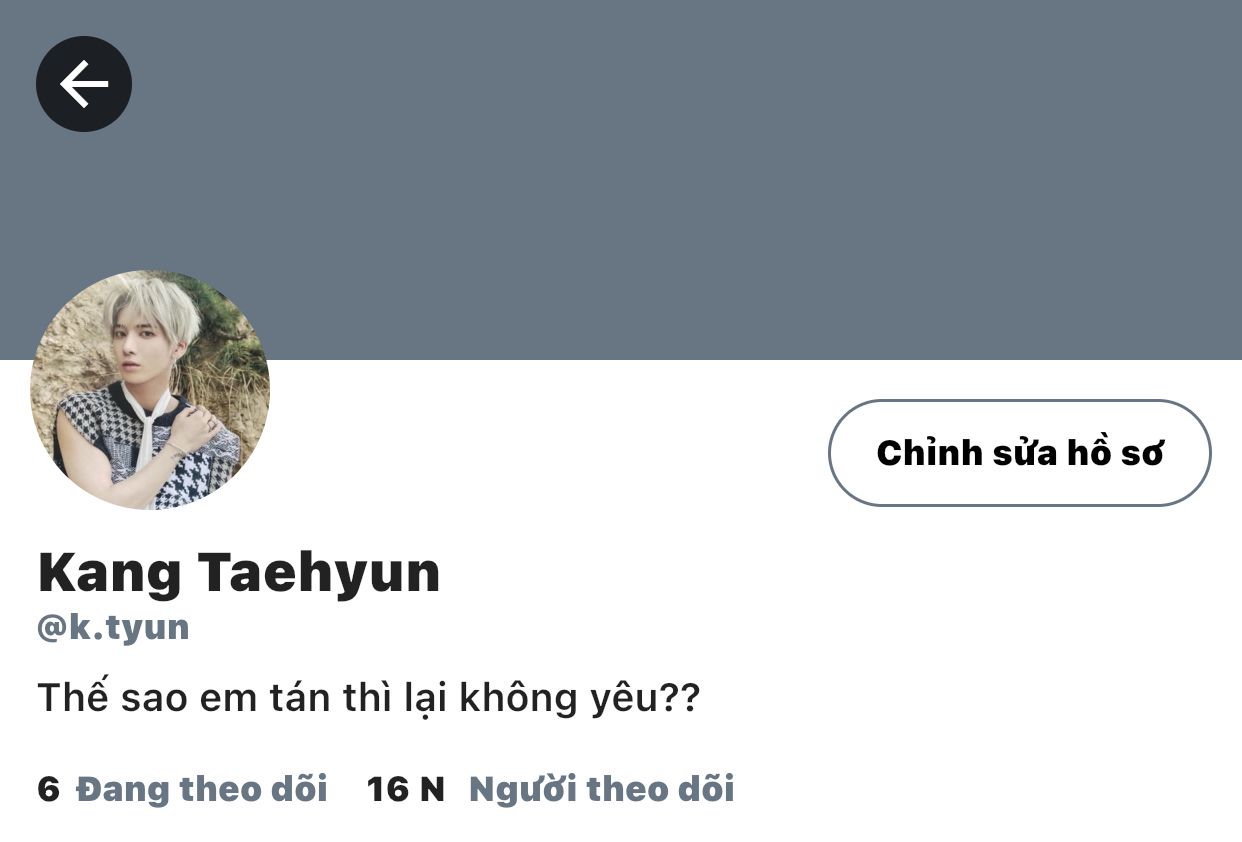Go back using the arrow icon

84,84
